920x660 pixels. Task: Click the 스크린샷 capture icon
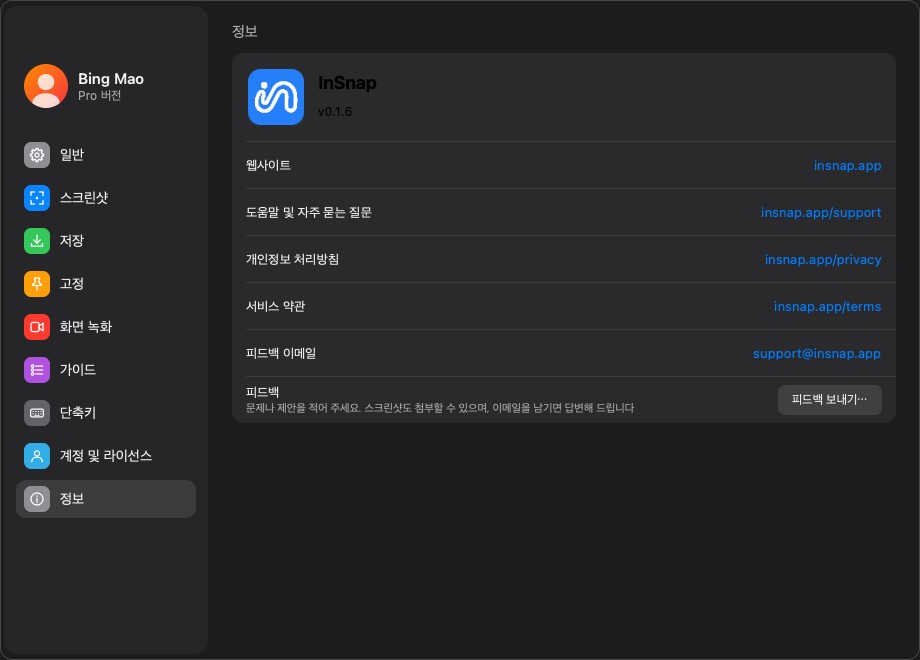pyautogui.click(x=37, y=198)
